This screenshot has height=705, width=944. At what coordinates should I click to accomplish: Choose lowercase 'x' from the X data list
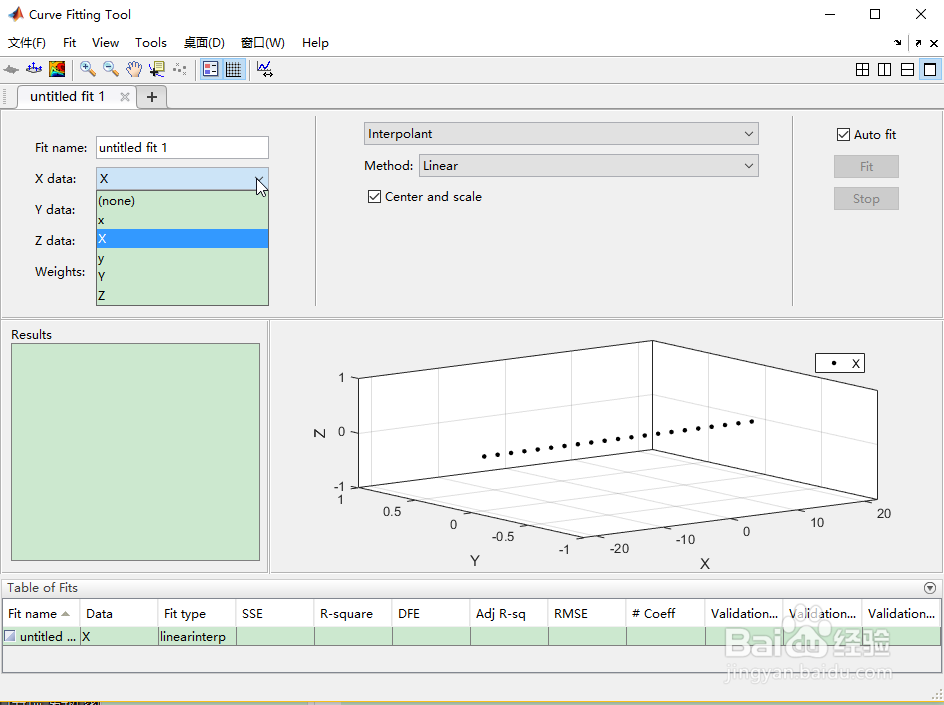(182, 220)
